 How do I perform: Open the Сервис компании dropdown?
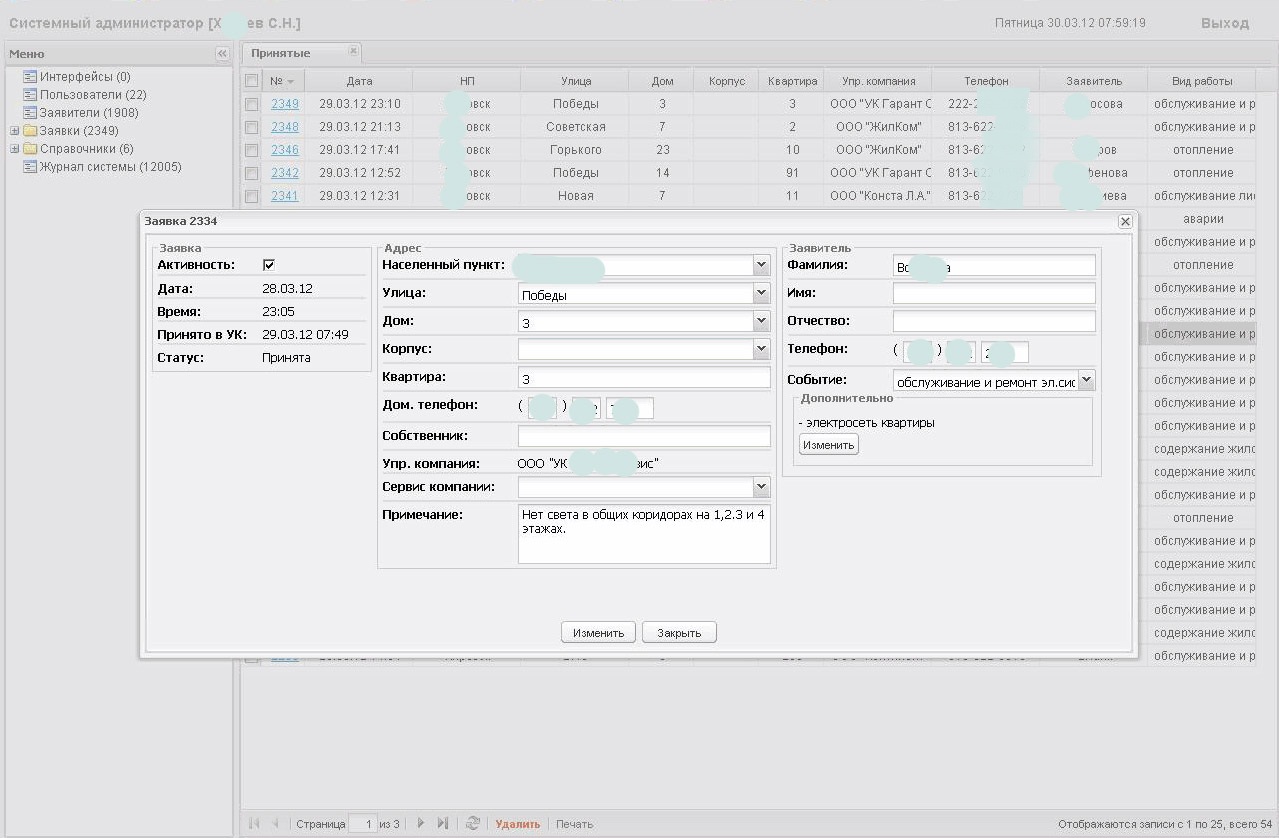762,487
